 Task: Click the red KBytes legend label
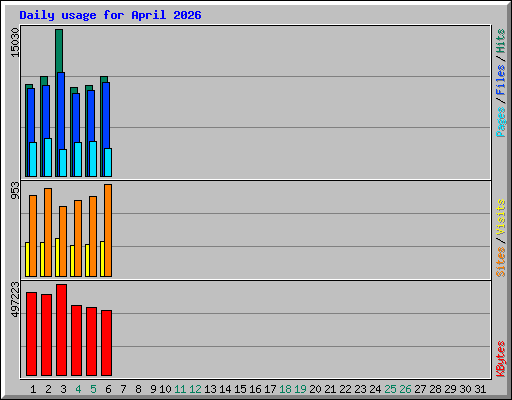pos(500,359)
